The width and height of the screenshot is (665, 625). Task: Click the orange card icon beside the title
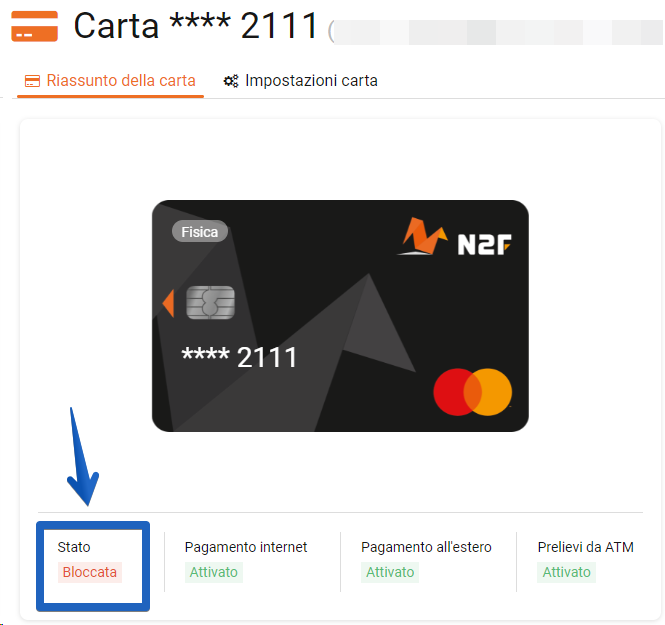point(34,26)
